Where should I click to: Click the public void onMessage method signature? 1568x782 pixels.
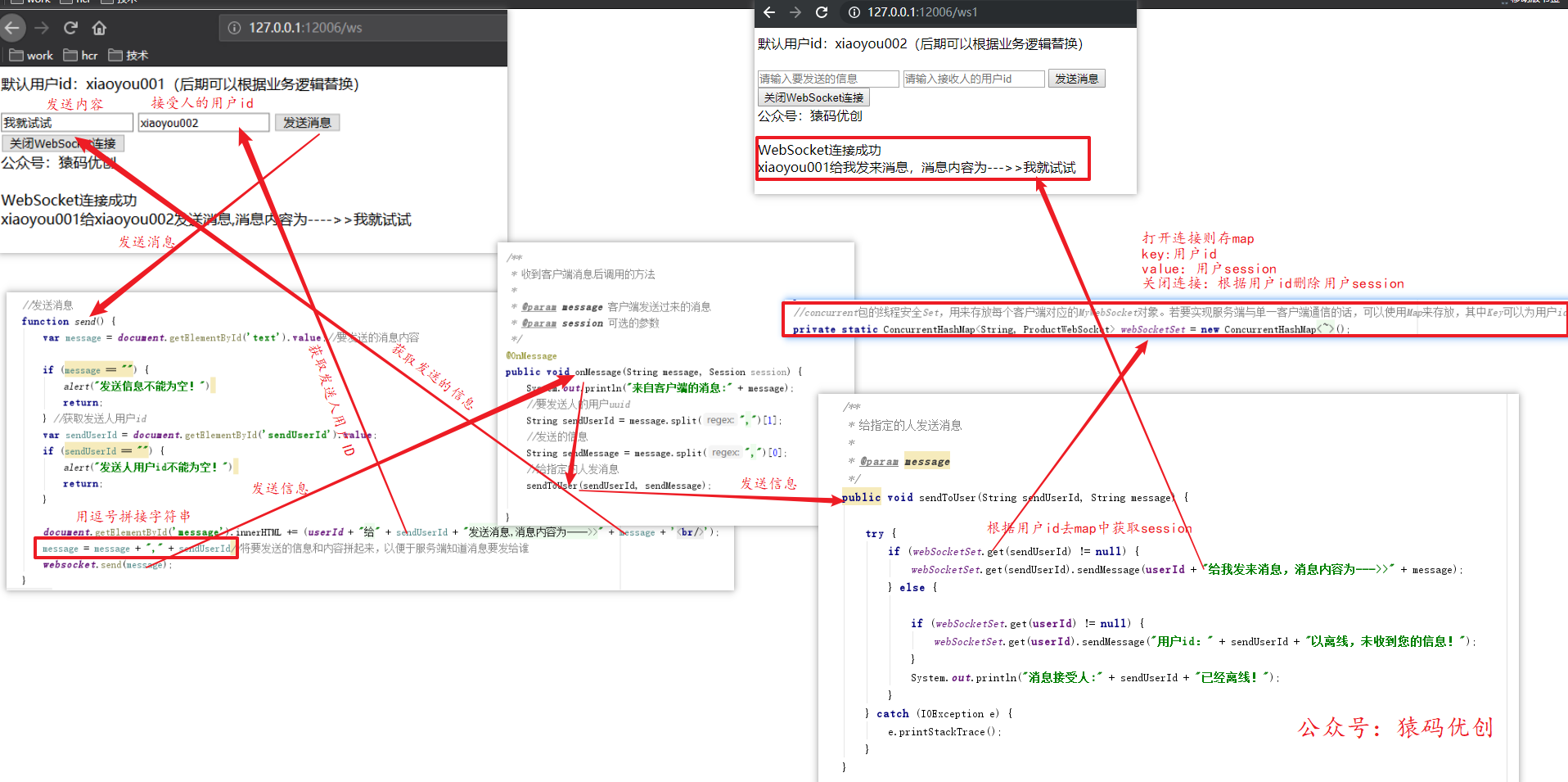tap(654, 372)
